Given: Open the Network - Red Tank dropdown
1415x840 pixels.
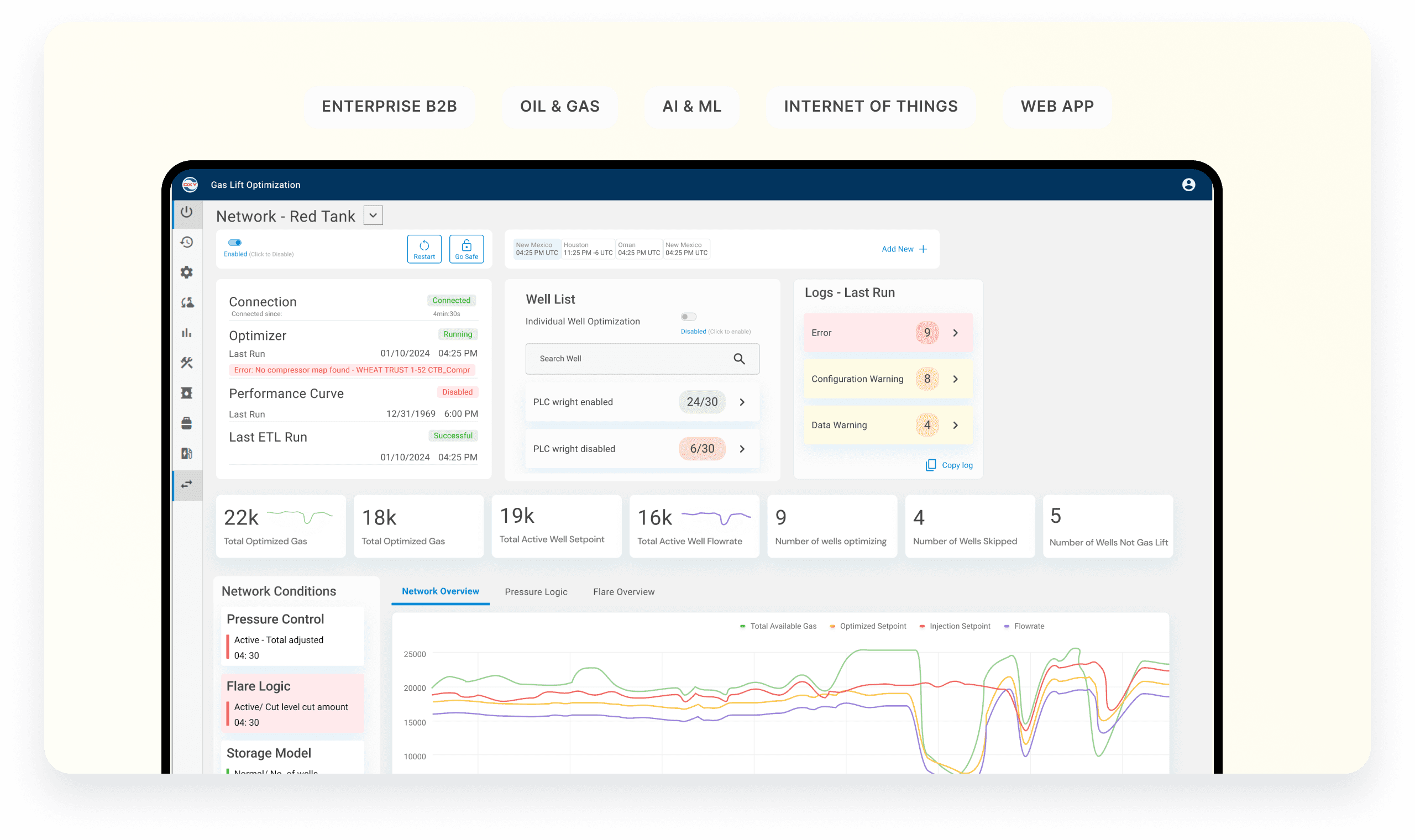Looking at the screenshot, I should coord(373,216).
